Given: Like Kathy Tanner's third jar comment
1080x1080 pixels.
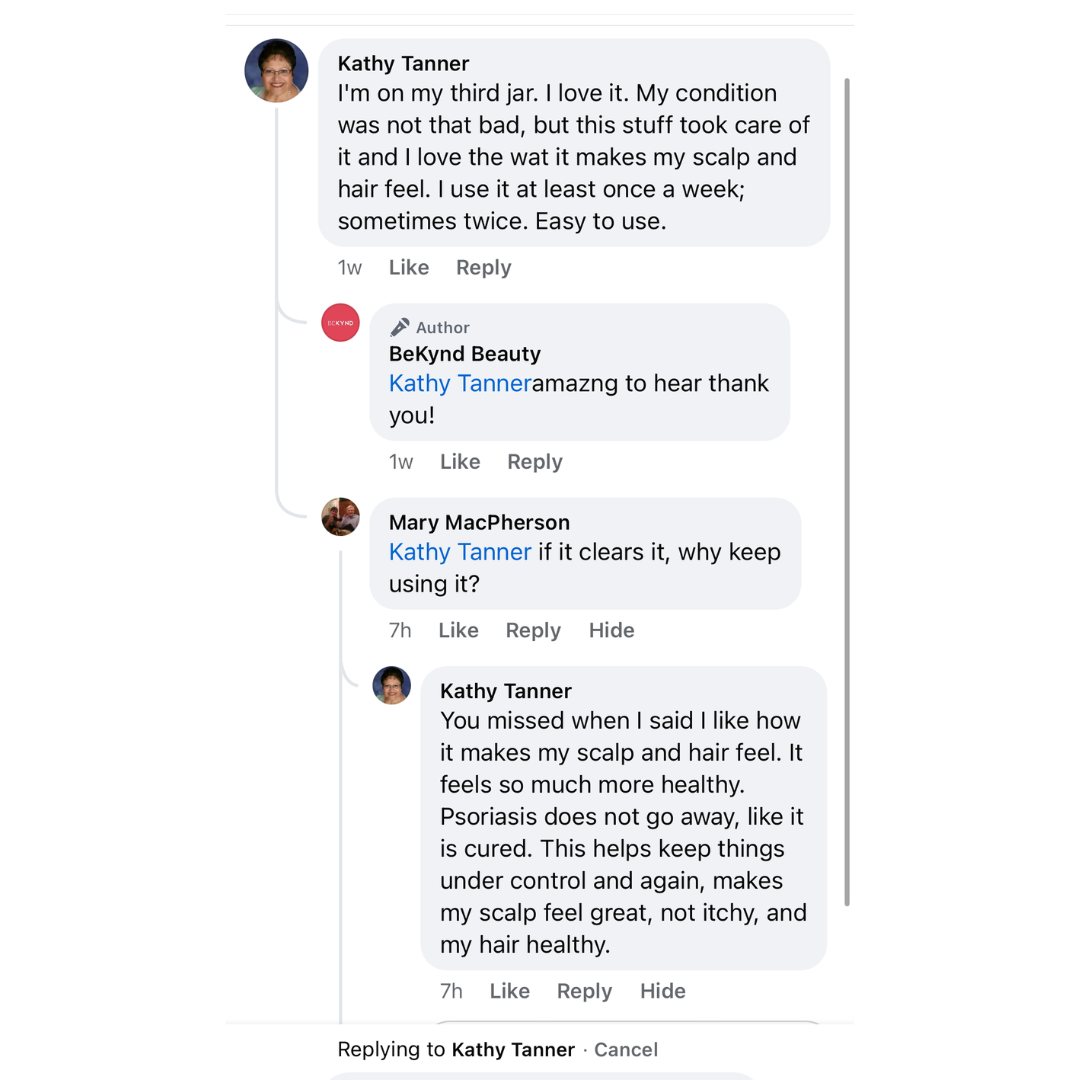Looking at the screenshot, I should [x=409, y=268].
